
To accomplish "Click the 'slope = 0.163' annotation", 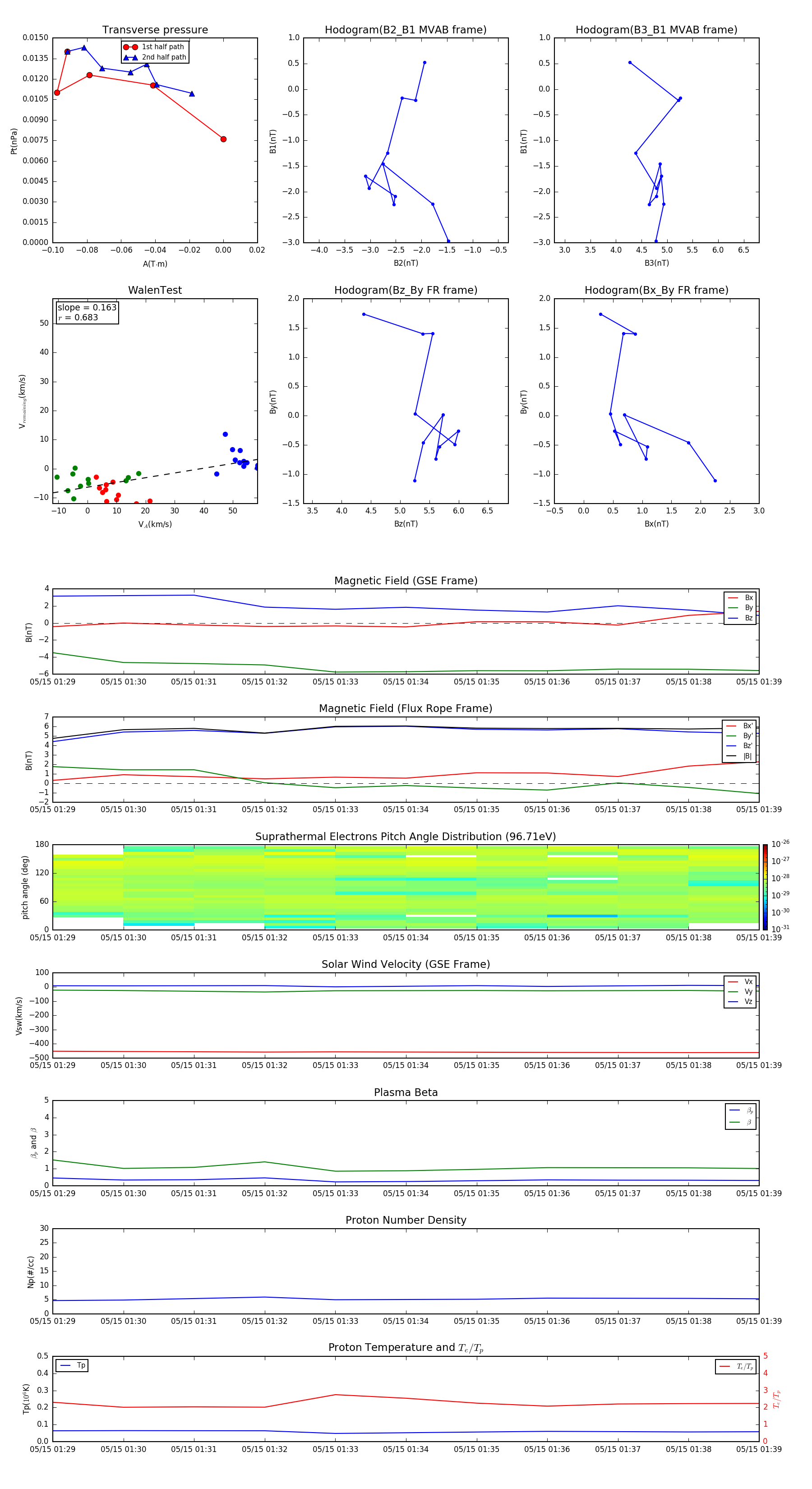I will (87, 308).
